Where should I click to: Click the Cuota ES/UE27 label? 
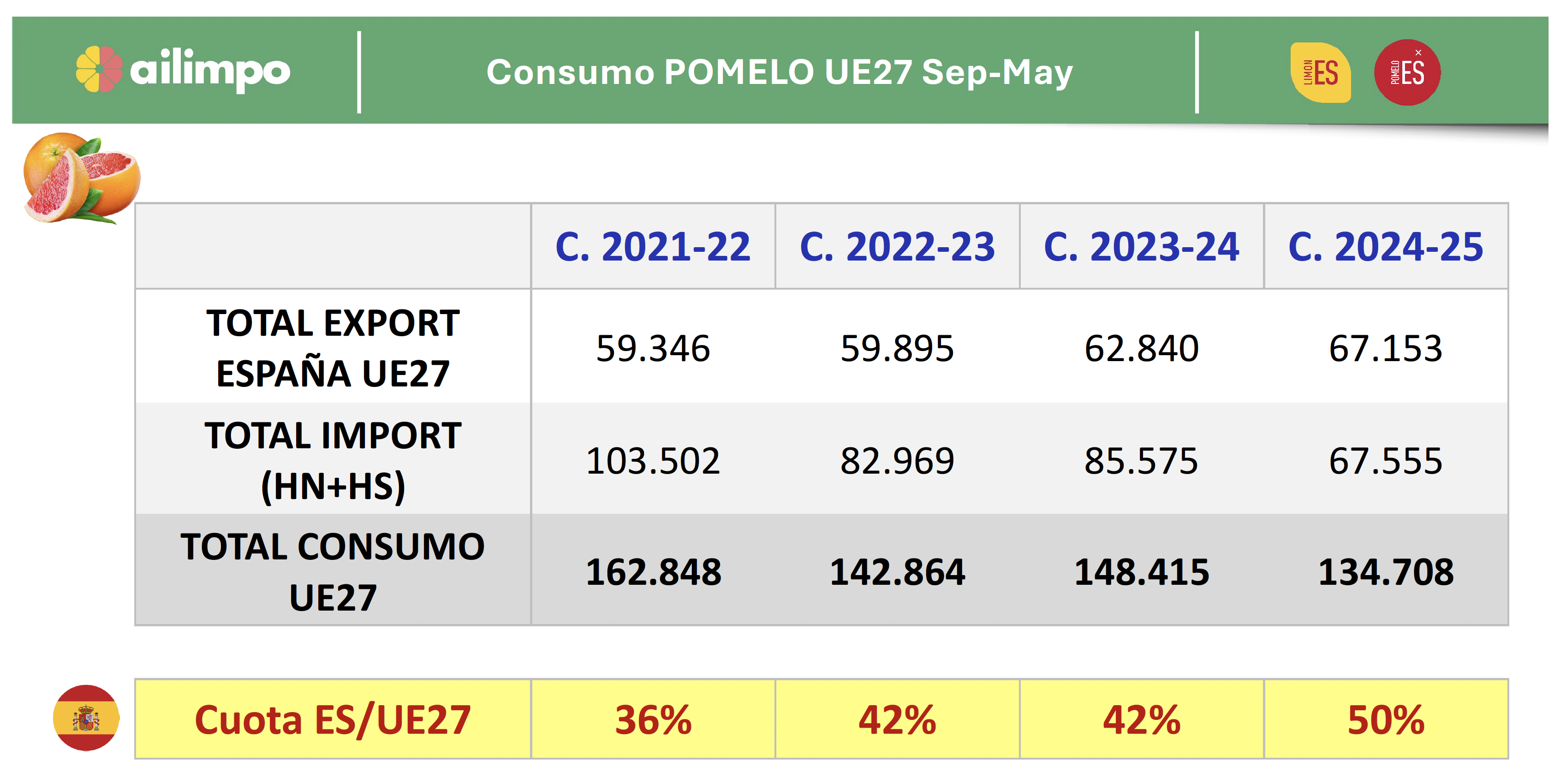click(333, 720)
